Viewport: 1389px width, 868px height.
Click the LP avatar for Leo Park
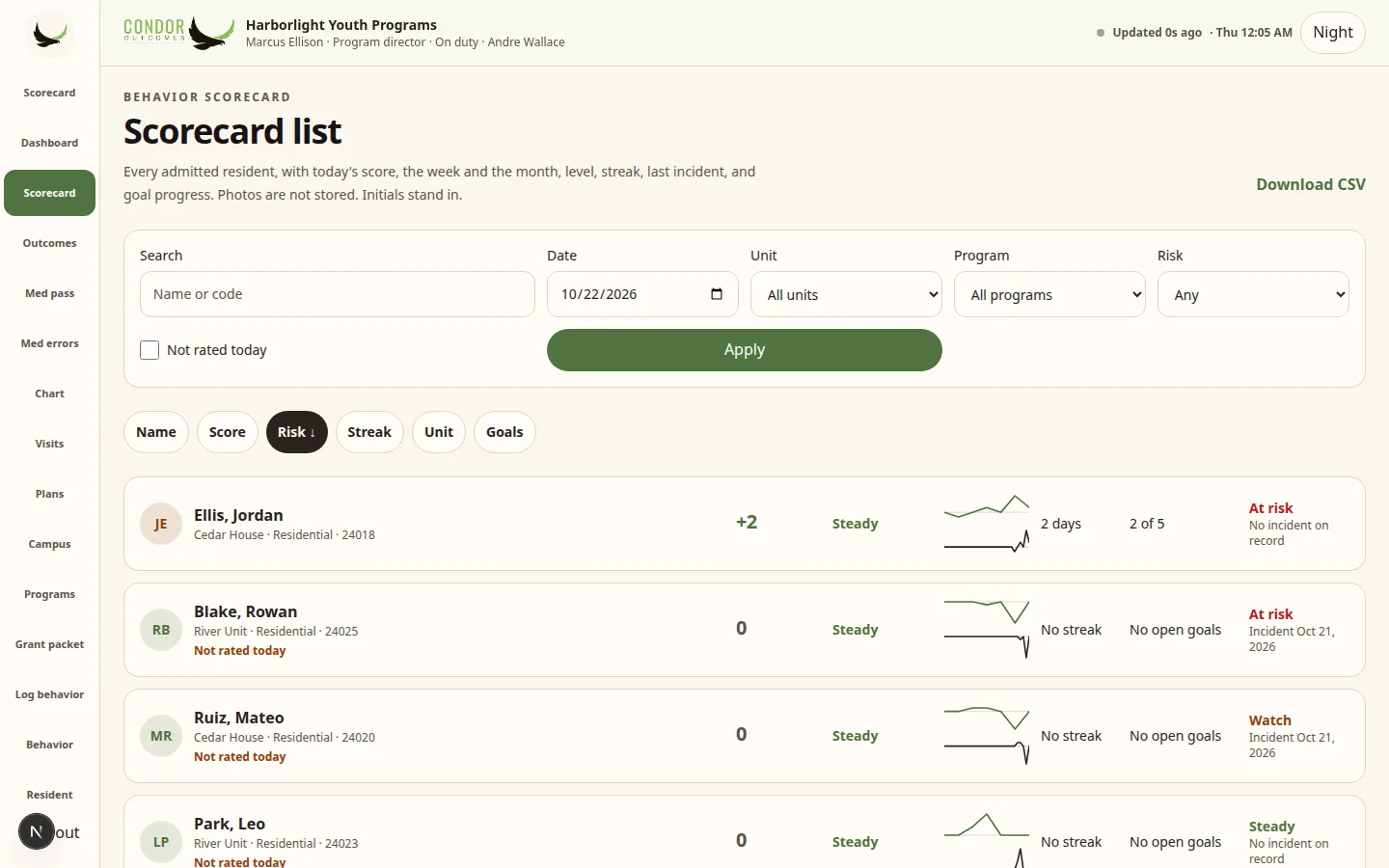coord(161,842)
